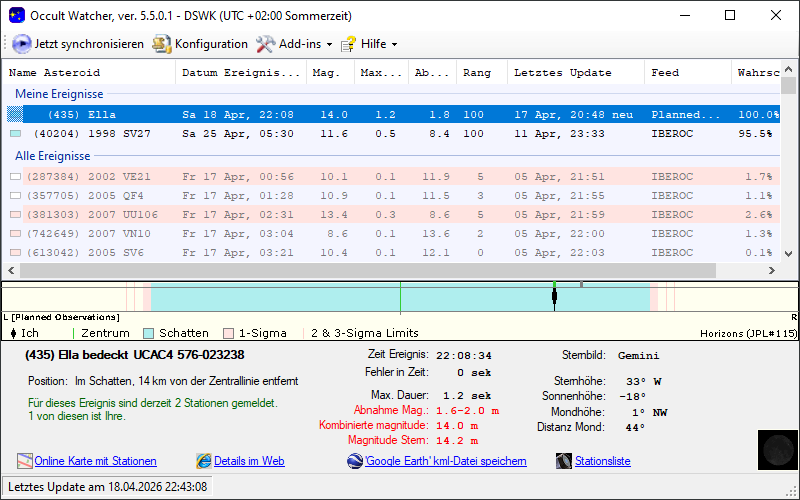This screenshot has width=800, height=500.
Task: Open Details im Web link
Action: [249, 461]
